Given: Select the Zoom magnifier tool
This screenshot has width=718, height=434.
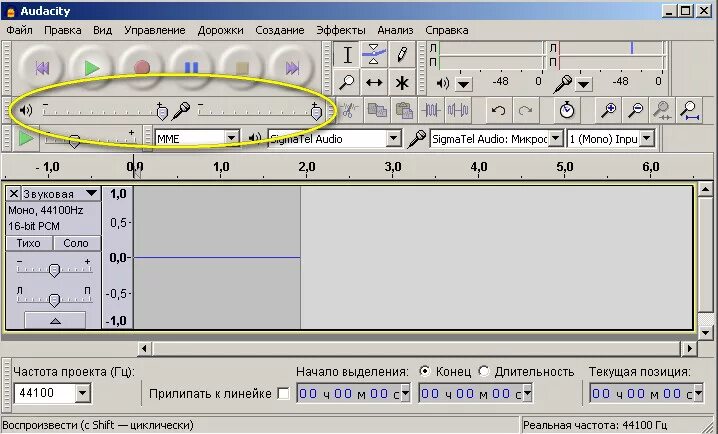Looking at the screenshot, I should [x=347, y=82].
